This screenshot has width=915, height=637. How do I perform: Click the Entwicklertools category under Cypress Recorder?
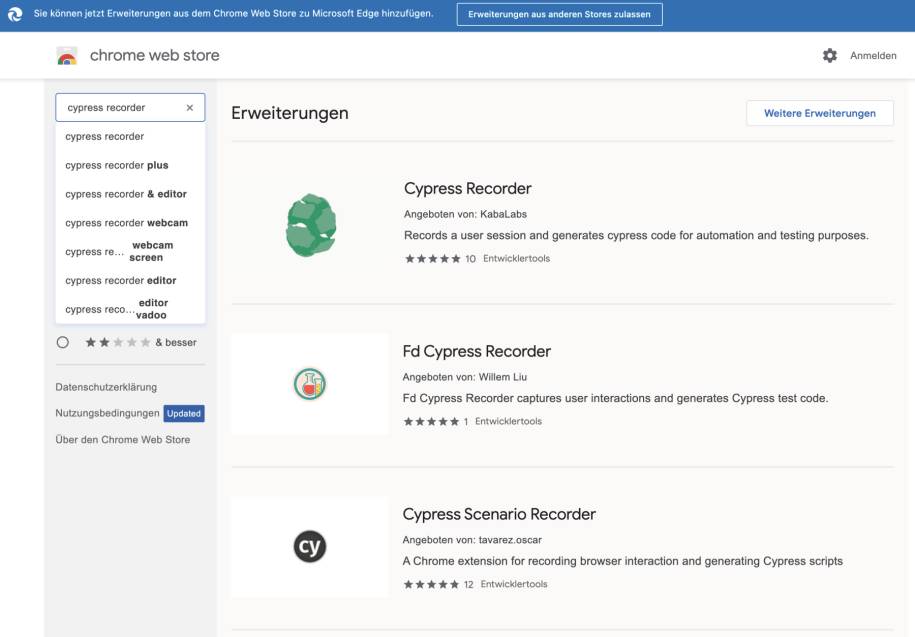pyautogui.click(x=516, y=259)
